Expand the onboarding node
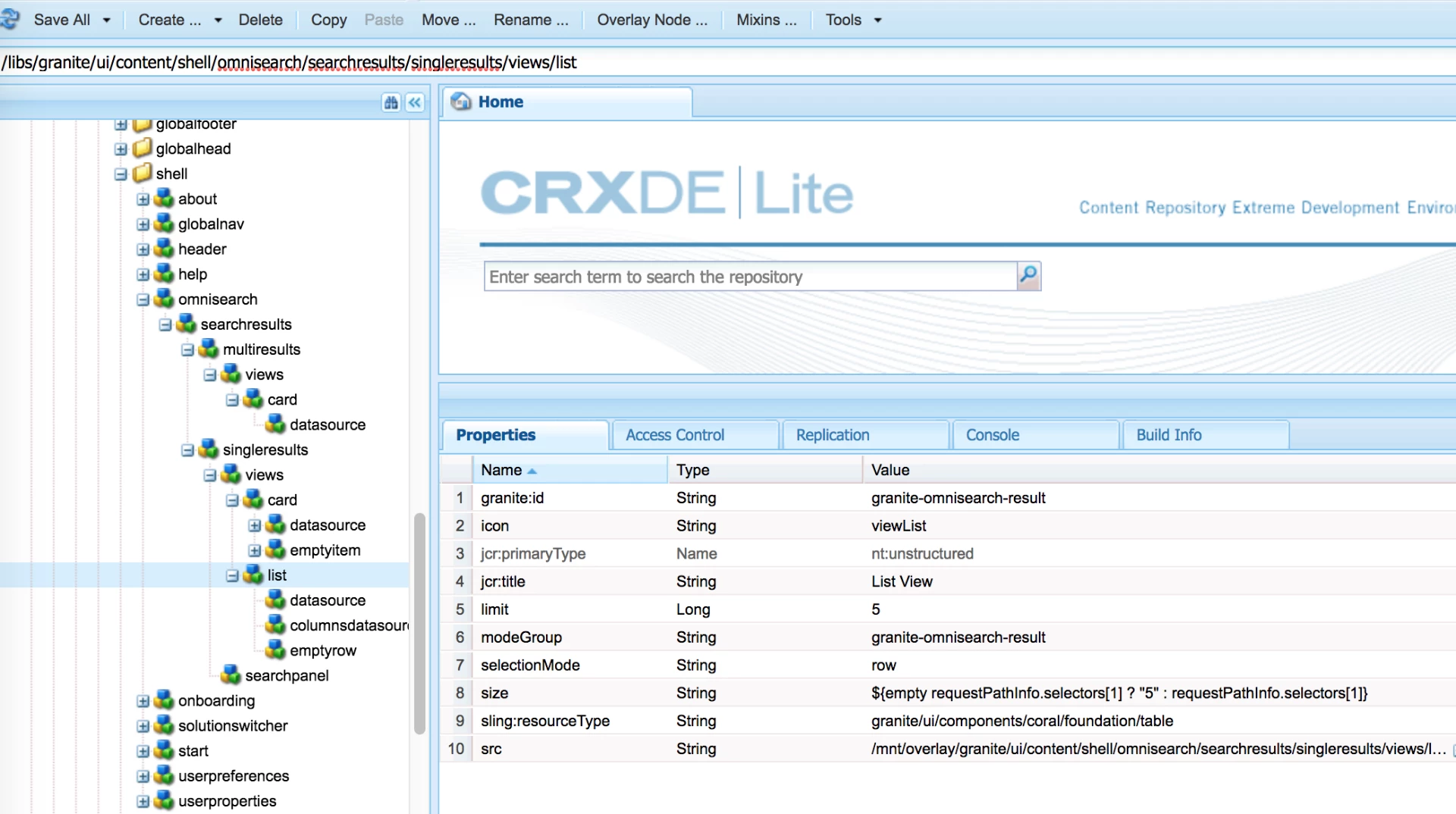The image size is (1456, 814). click(143, 701)
